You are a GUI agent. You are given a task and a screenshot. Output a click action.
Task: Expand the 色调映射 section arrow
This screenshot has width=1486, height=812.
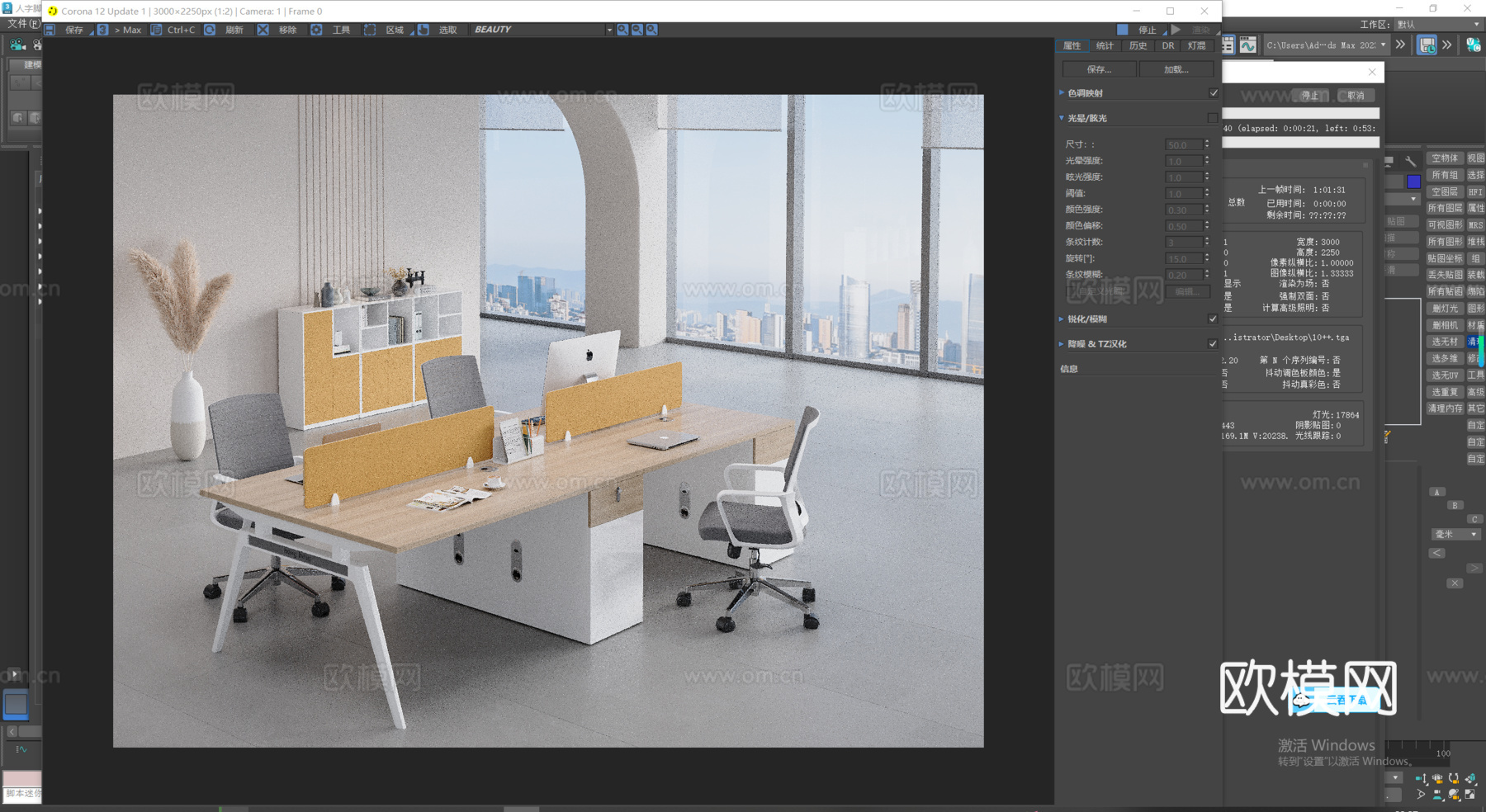point(1062,92)
